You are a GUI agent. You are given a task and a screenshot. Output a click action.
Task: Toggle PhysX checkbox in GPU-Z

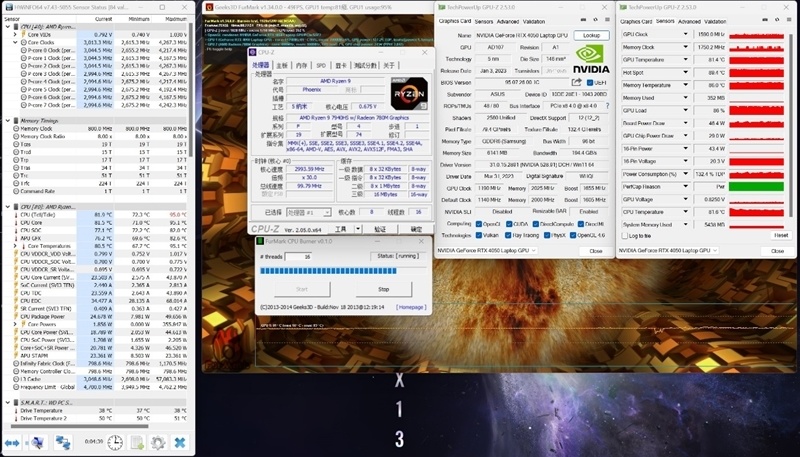pos(547,235)
